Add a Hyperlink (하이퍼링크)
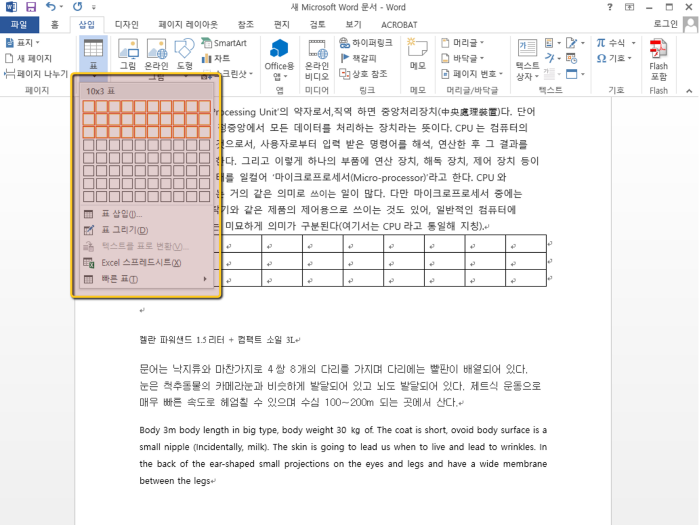The image size is (700, 525). point(366,42)
